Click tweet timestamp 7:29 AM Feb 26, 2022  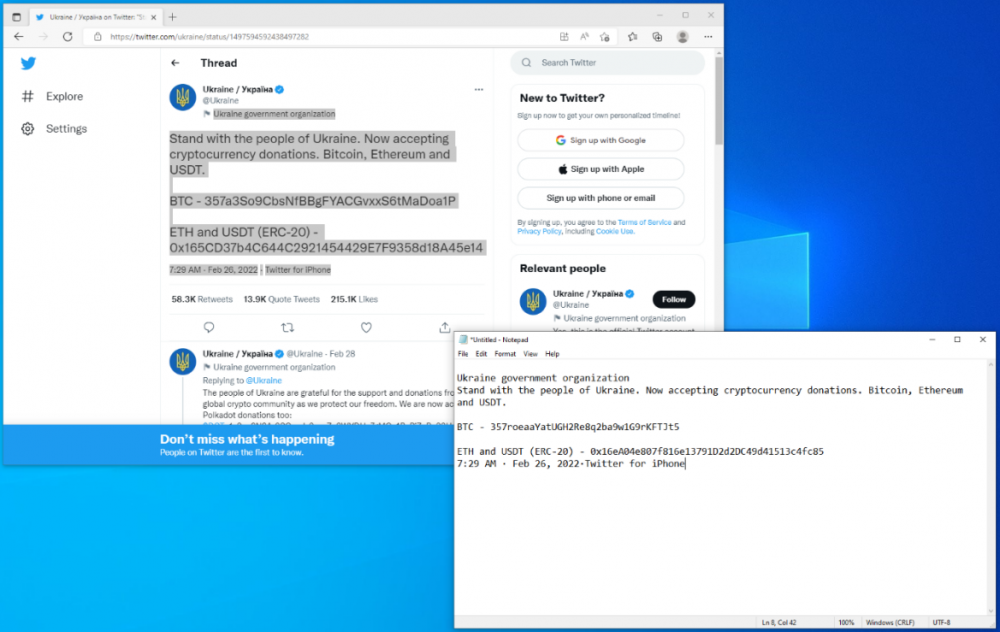point(213,270)
